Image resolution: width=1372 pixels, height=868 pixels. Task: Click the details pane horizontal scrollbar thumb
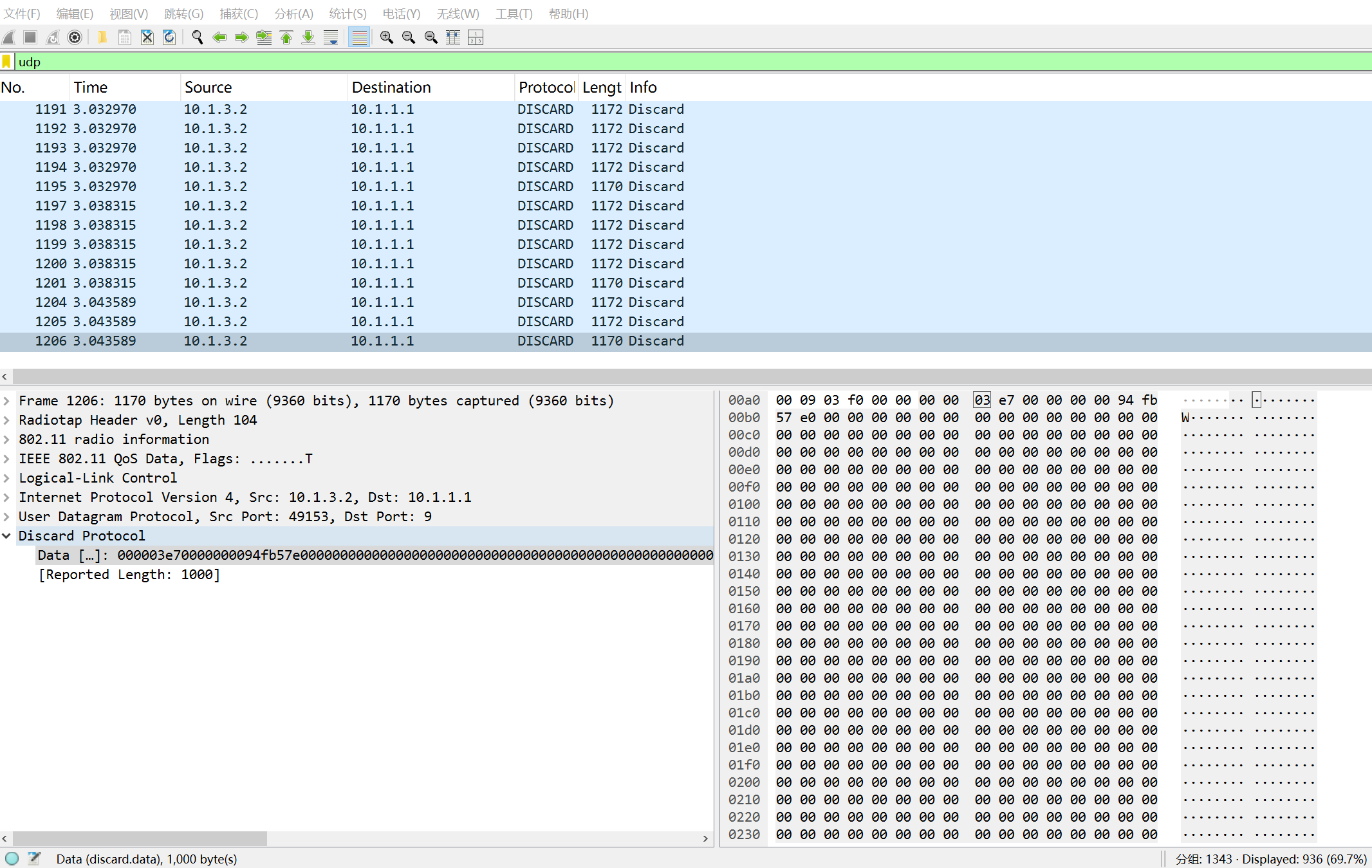point(139,838)
